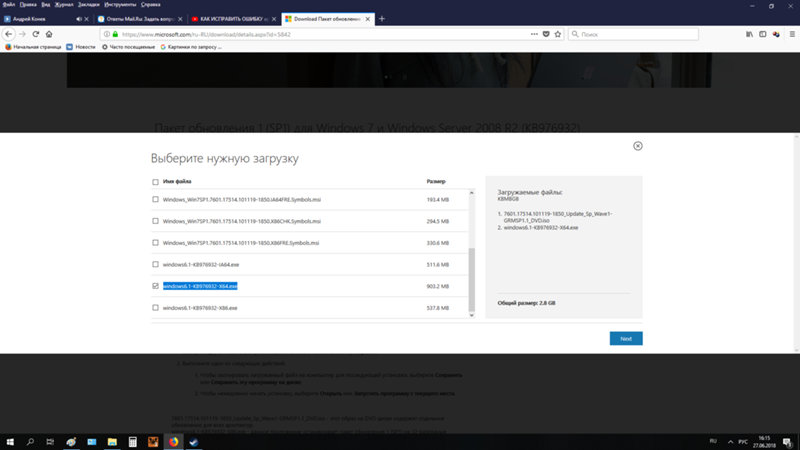The image size is (800, 450).
Task: Open Task View on taskbar
Action: pyautogui.click(x=50, y=442)
